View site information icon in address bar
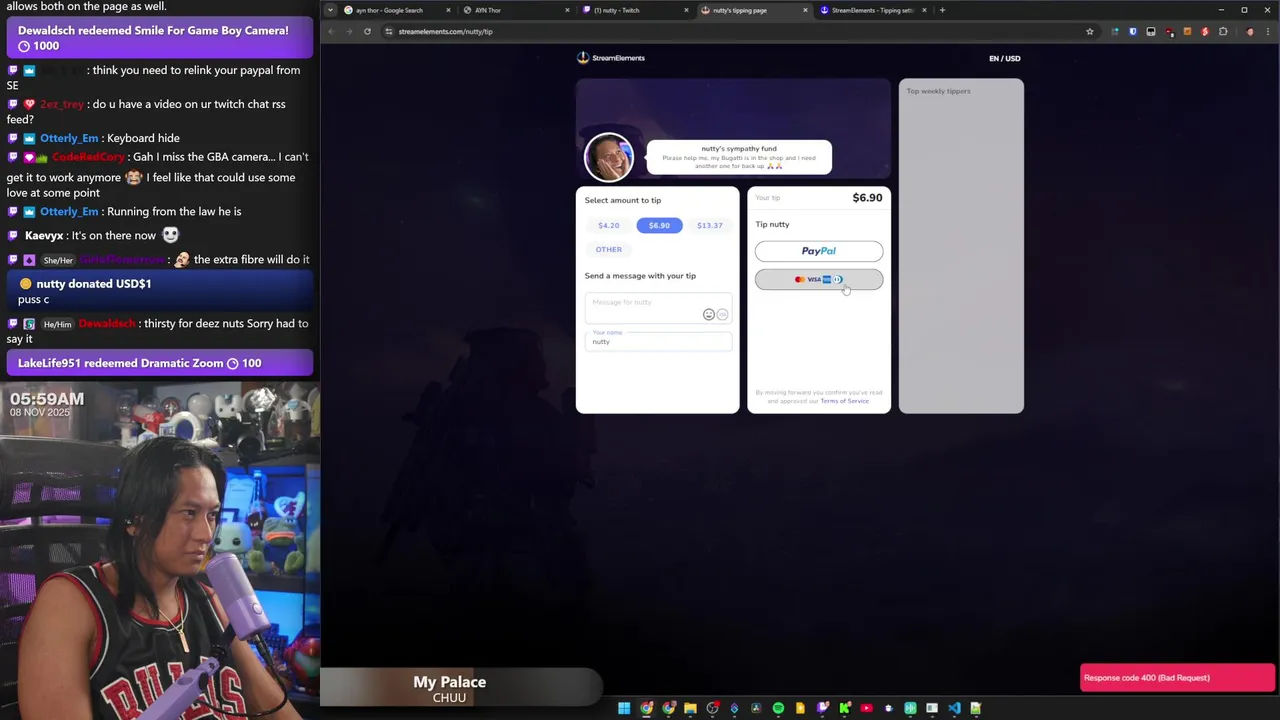The image size is (1280, 720). click(388, 31)
